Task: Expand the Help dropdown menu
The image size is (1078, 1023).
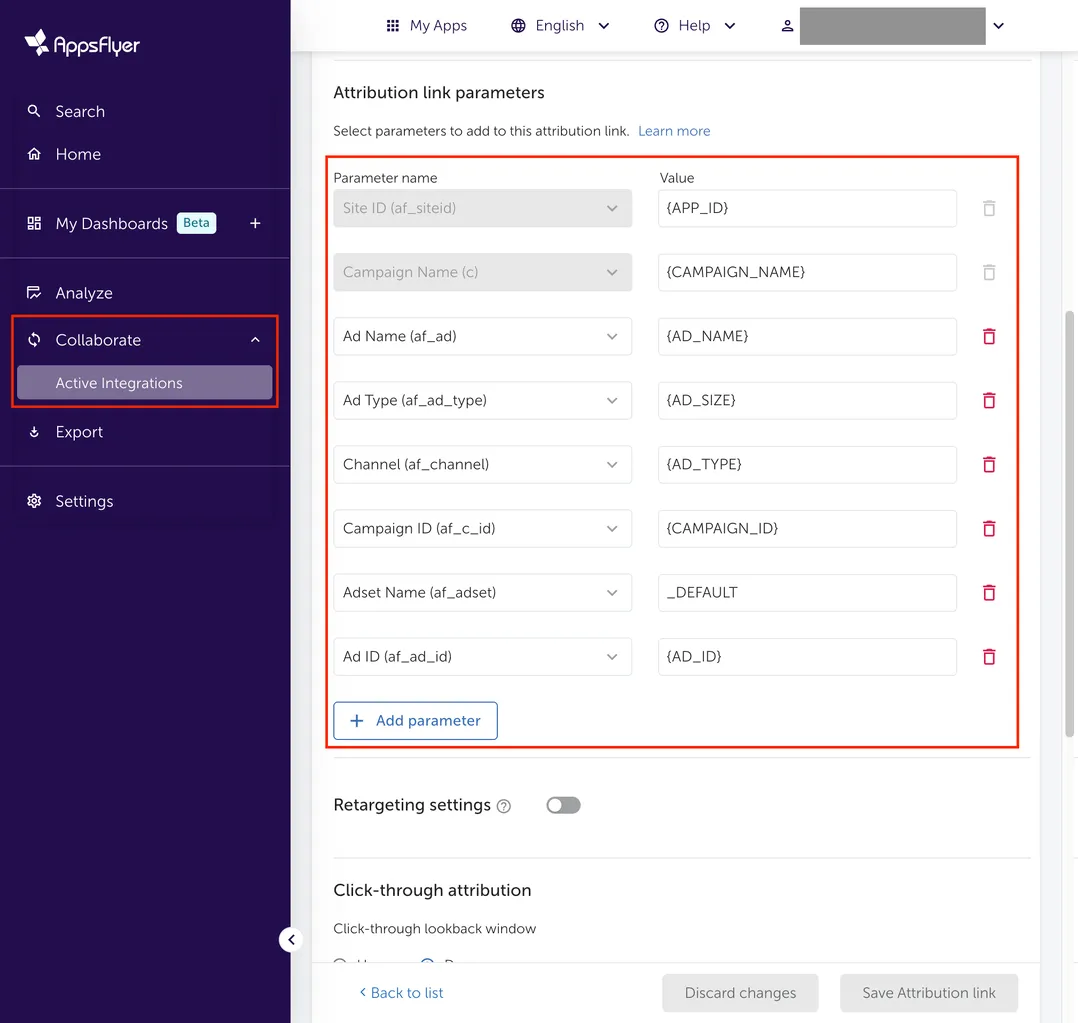Action: coord(694,25)
